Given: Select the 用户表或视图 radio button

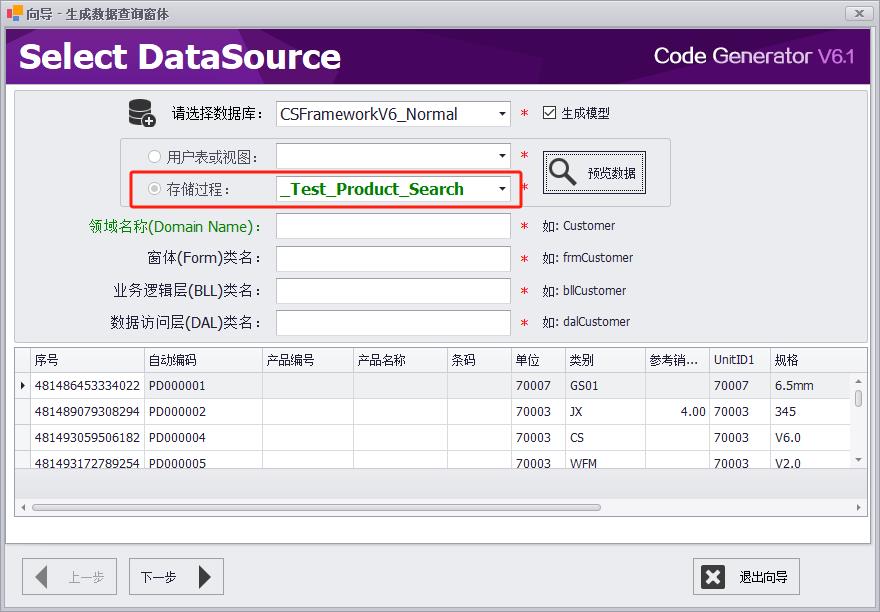Looking at the screenshot, I should click(x=154, y=157).
